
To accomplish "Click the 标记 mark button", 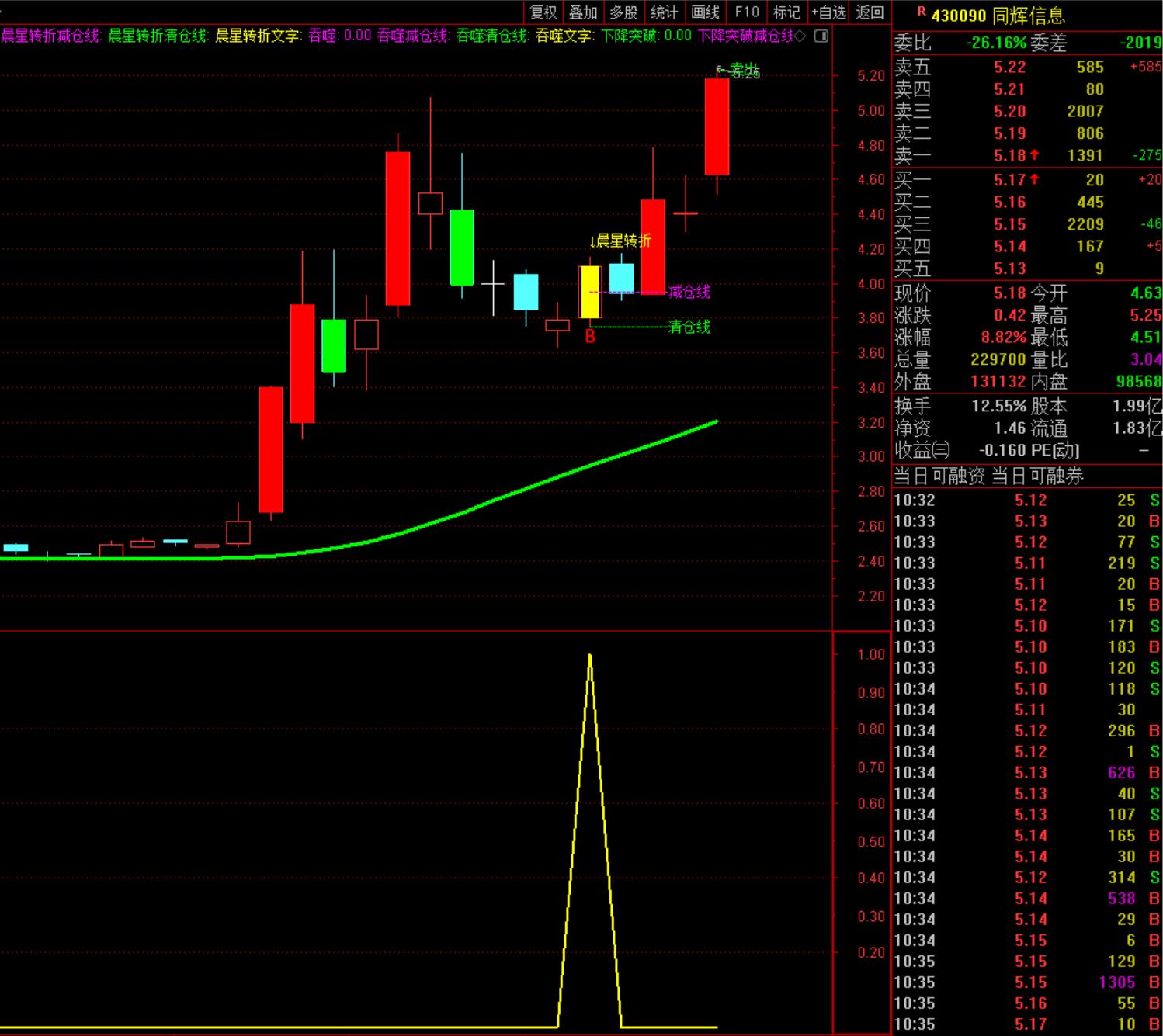I will [x=786, y=12].
